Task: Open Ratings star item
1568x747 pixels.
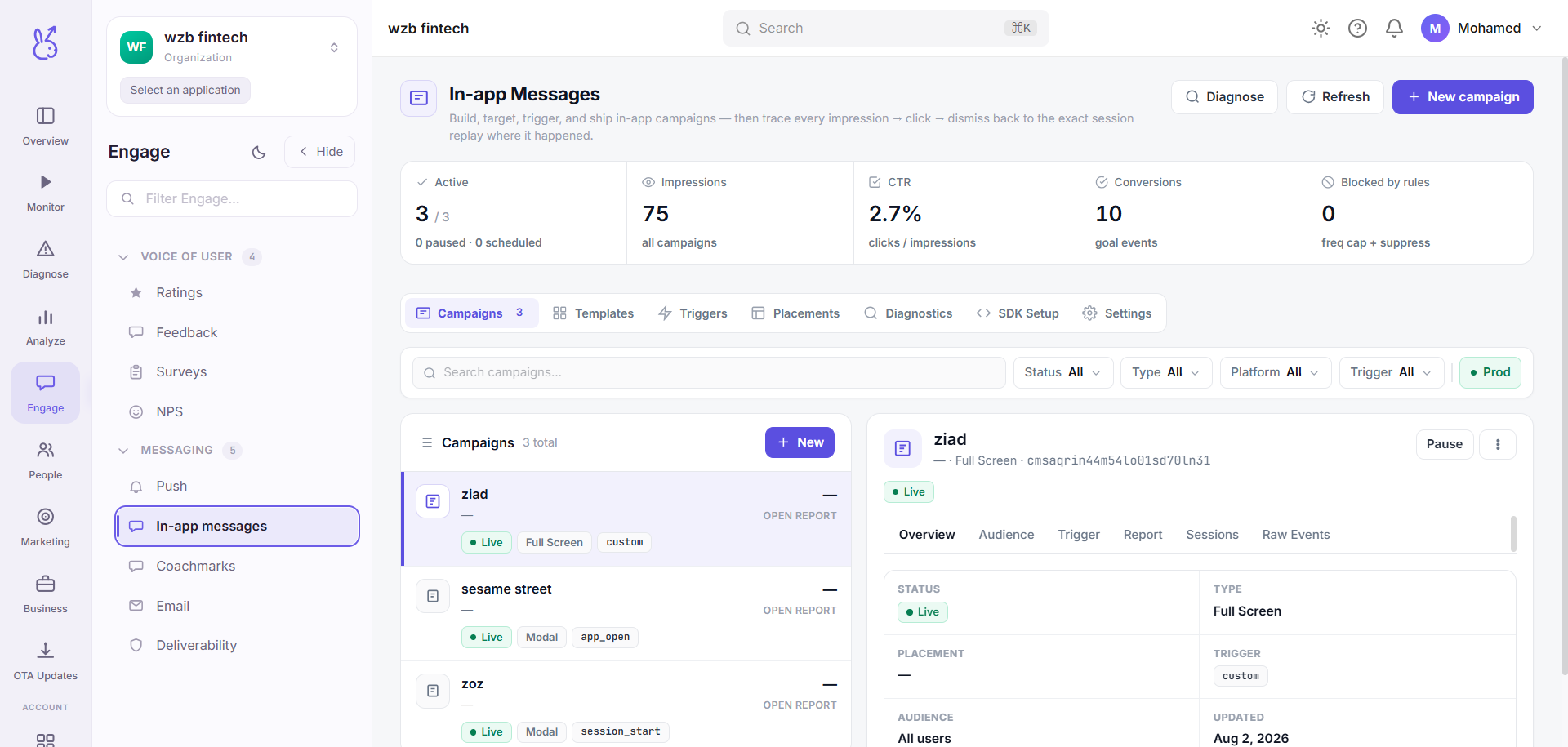Action: click(237, 292)
